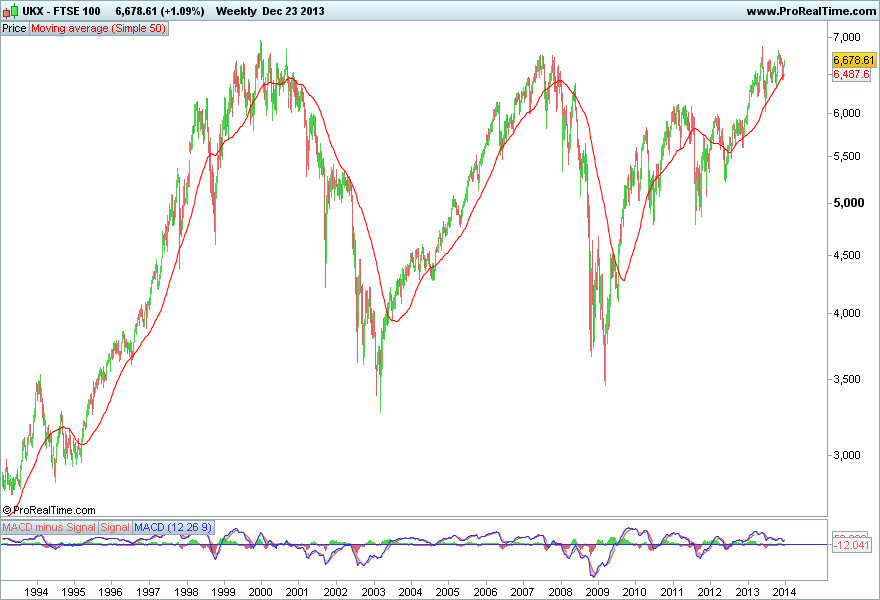
Task: Click the UKX - FTSE 100 title
Action: click(x=61, y=11)
